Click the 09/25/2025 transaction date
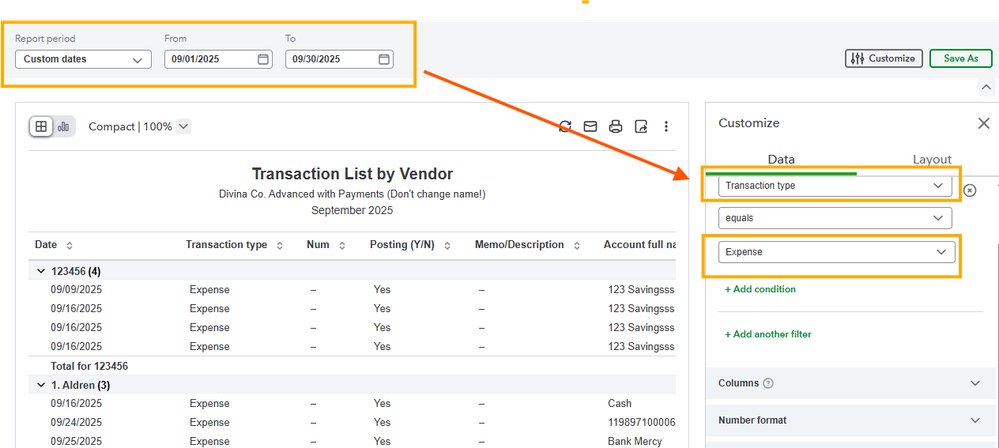 coord(76,442)
